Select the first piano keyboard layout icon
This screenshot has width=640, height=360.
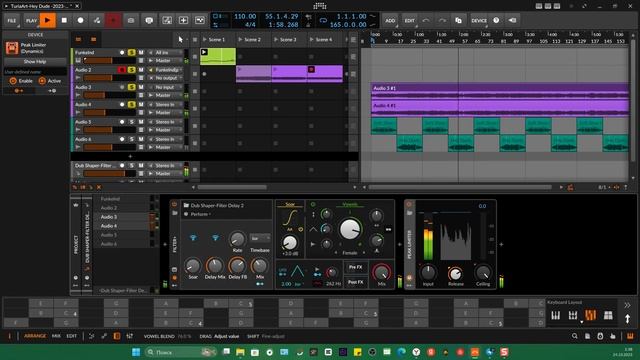[x=556, y=315]
